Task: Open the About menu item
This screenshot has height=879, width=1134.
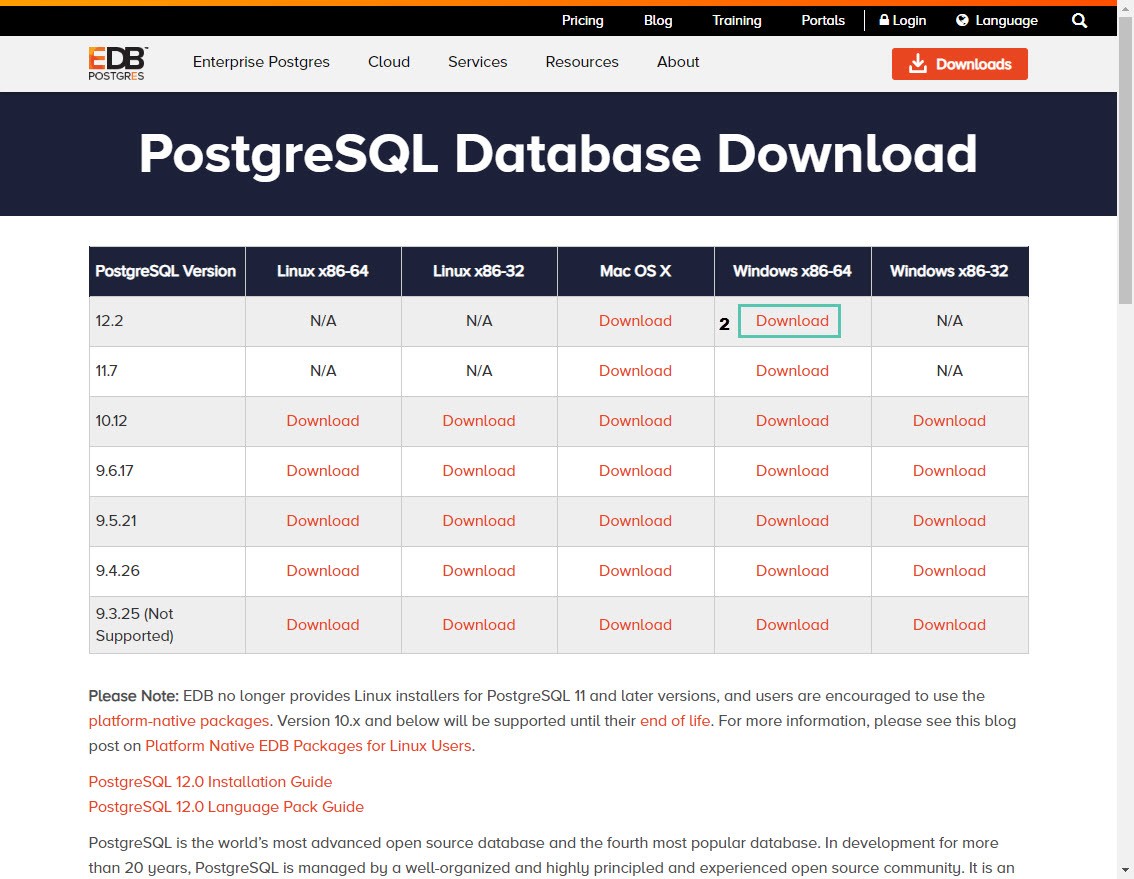Action: [677, 62]
